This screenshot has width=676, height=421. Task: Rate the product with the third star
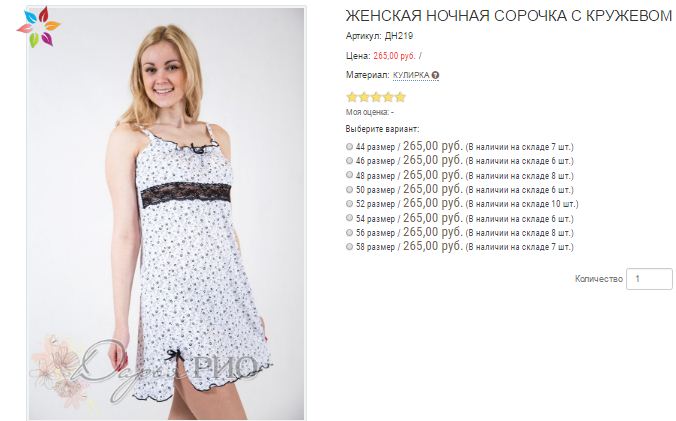(376, 97)
